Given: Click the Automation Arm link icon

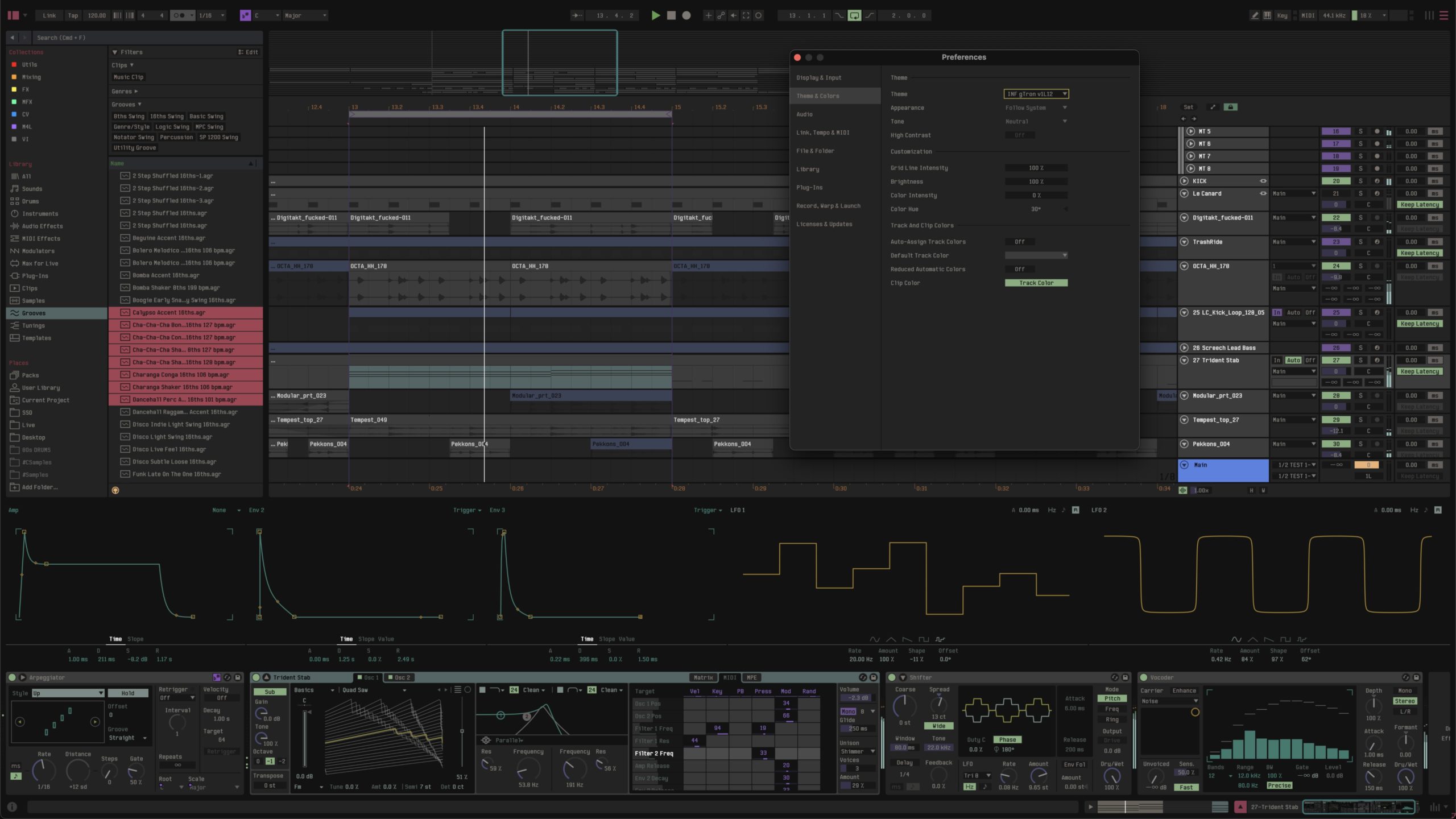Looking at the screenshot, I should 721,15.
